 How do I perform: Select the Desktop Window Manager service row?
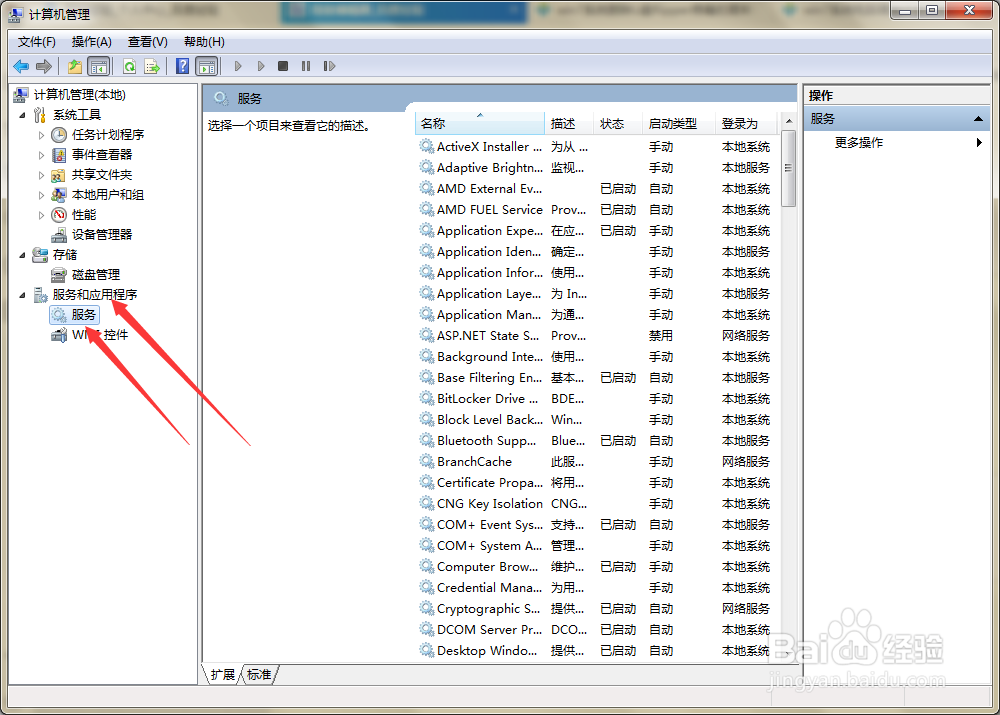[598, 651]
